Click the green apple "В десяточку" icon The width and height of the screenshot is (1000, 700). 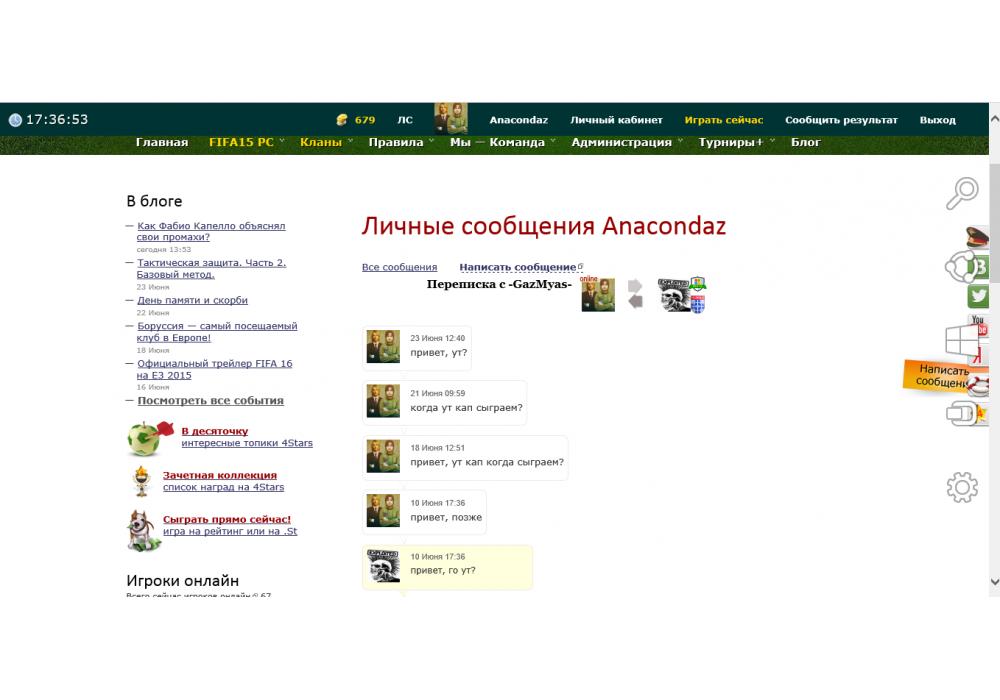[x=144, y=438]
